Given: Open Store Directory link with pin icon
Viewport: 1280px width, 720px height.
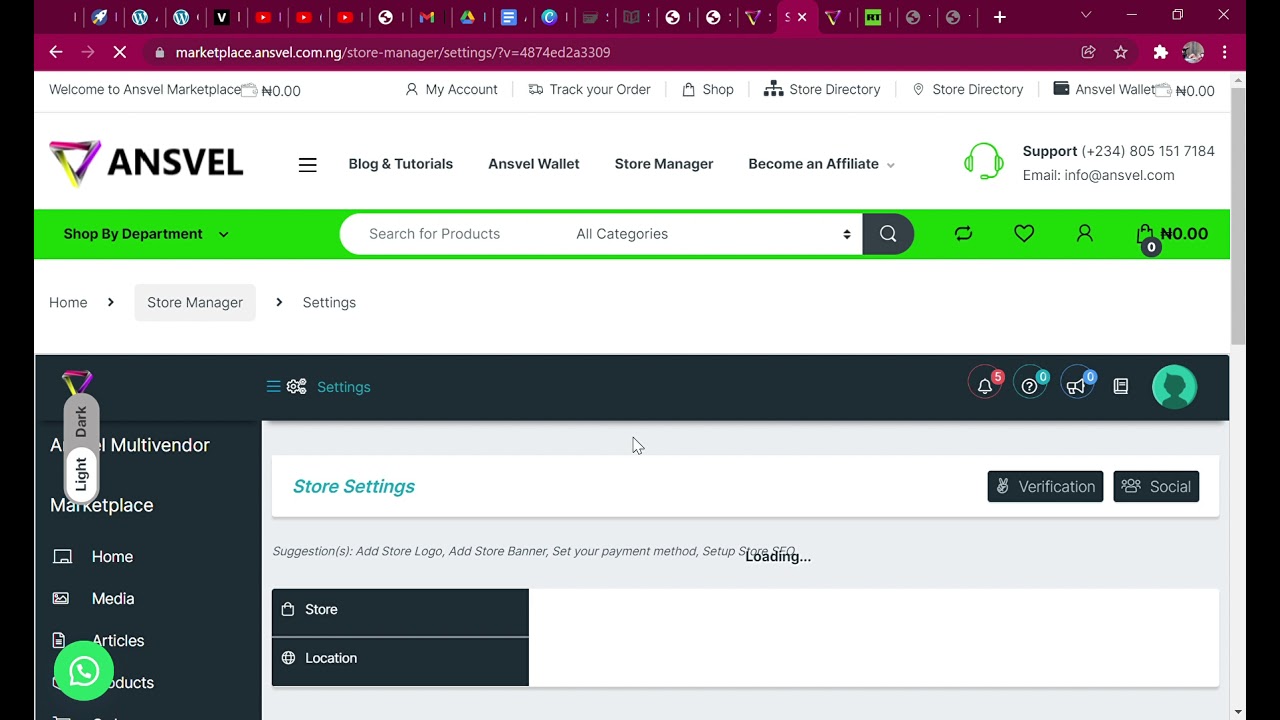Looking at the screenshot, I should click(x=968, y=90).
